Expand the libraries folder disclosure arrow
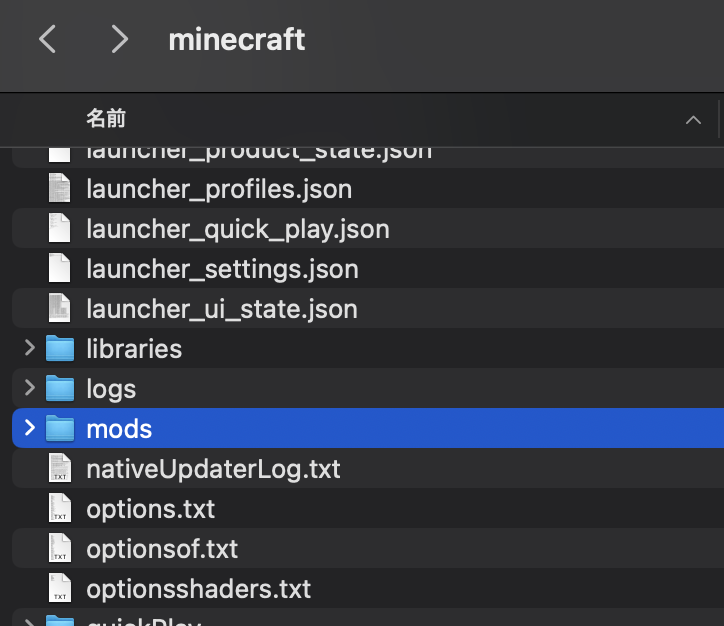Screen dimensions: 724x626 click(x=30, y=348)
